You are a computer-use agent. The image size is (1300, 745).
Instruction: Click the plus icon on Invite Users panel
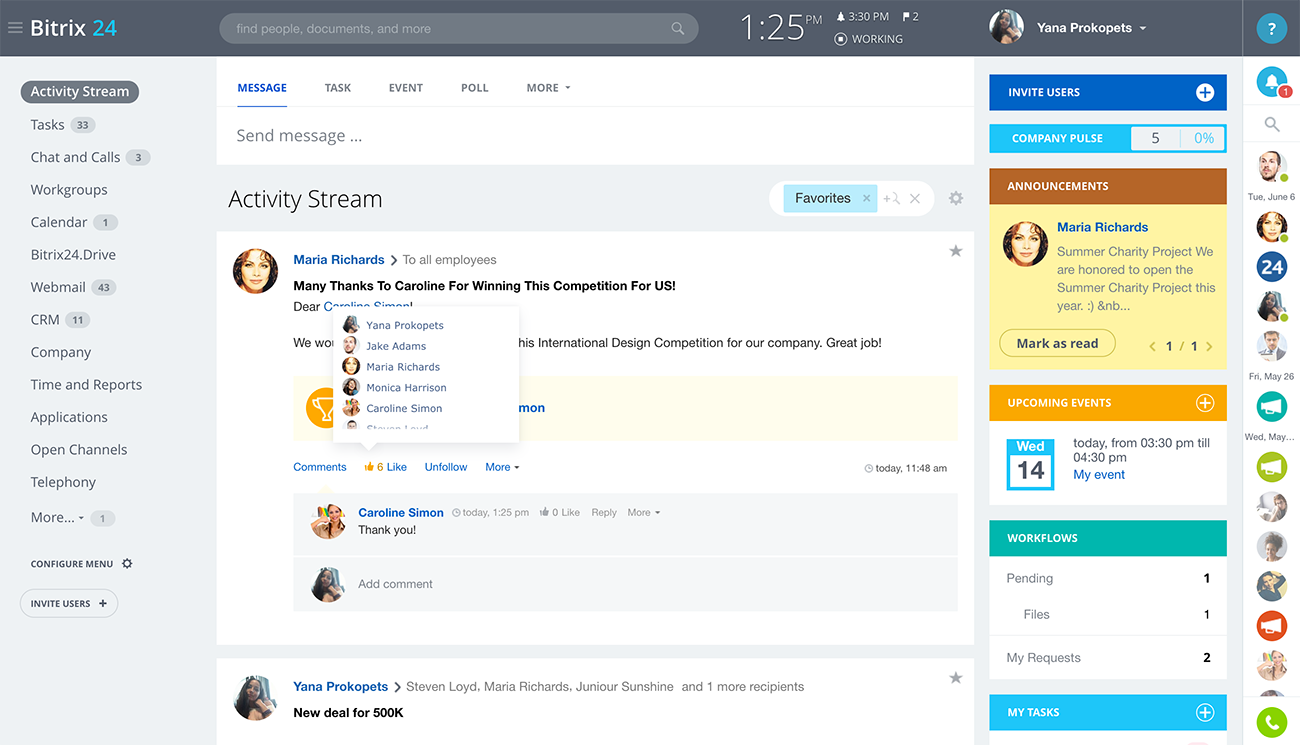[x=1205, y=92]
